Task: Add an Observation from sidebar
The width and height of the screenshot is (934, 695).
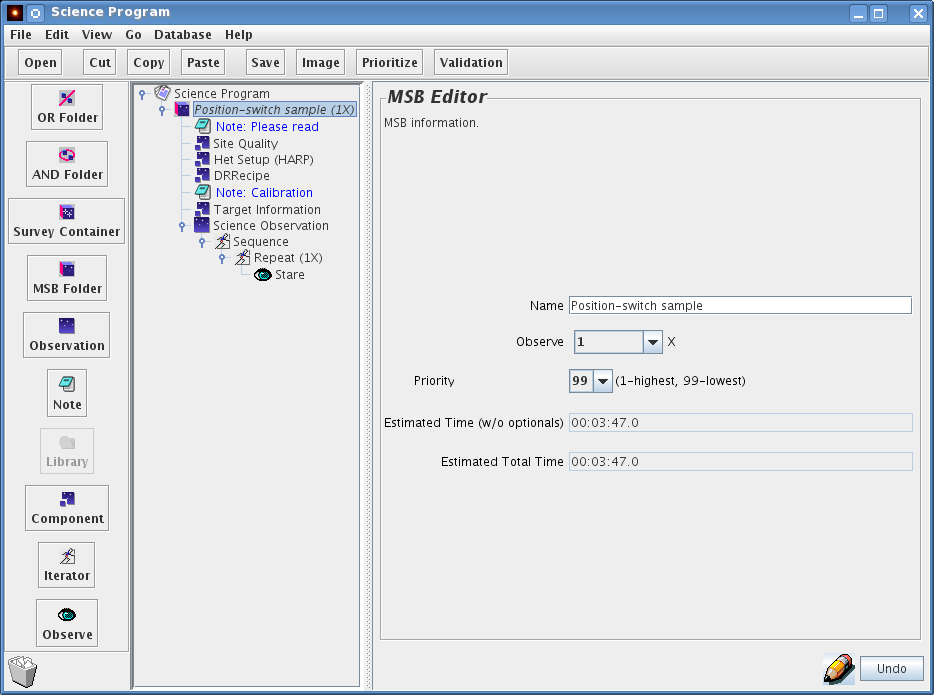Action: point(67,335)
